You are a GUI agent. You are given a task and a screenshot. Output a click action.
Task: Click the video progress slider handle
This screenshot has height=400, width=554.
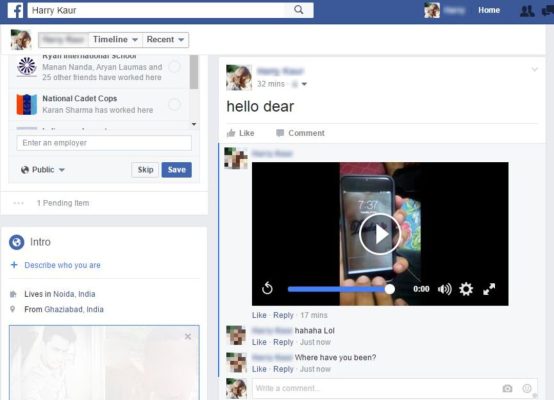tap(389, 289)
